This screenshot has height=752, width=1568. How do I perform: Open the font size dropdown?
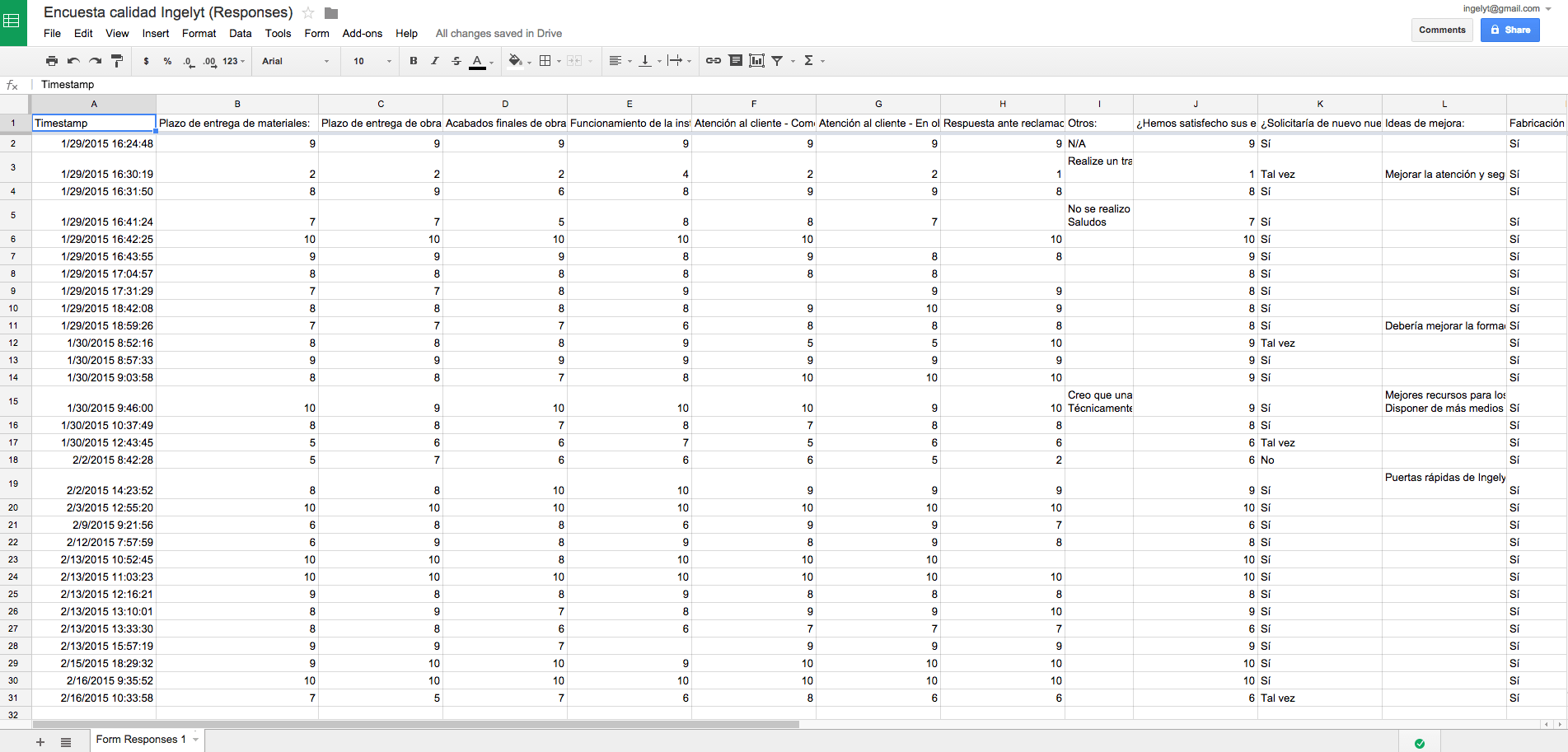click(x=372, y=61)
